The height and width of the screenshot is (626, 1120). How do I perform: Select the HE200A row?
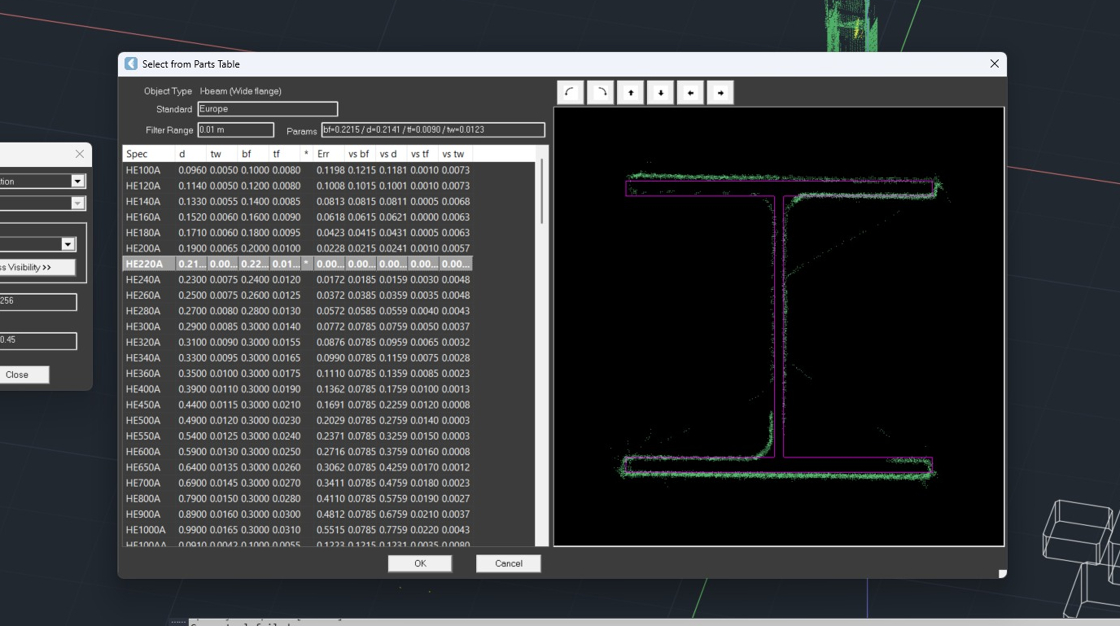point(297,248)
